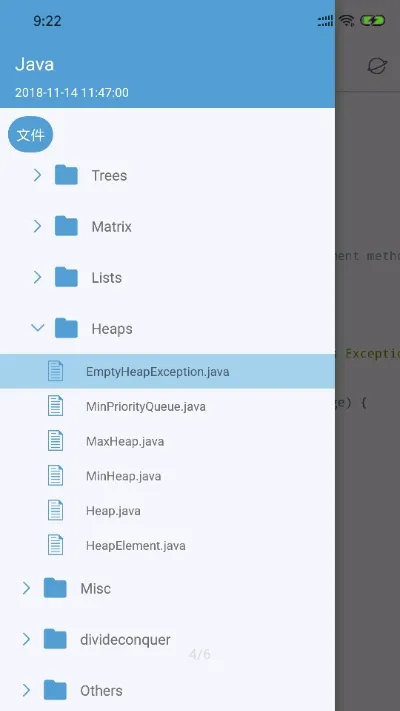Expand the divideconquer folder chevron
The width and height of the screenshot is (400, 711).
point(26,639)
